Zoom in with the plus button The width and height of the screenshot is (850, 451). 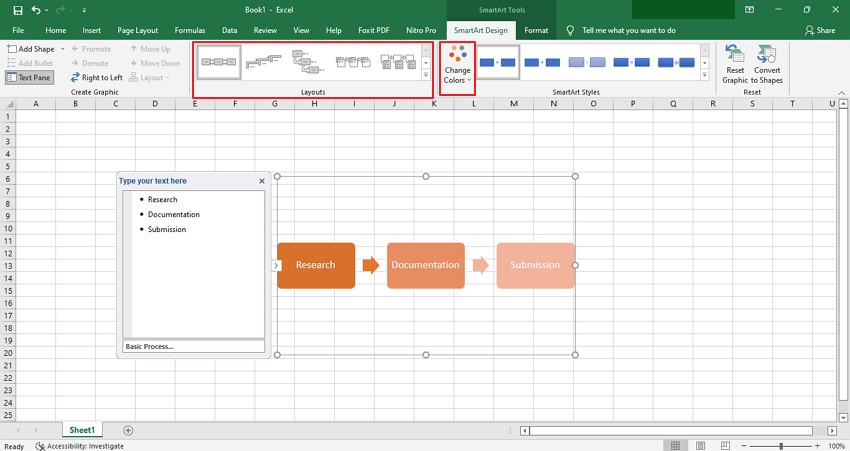(x=817, y=446)
